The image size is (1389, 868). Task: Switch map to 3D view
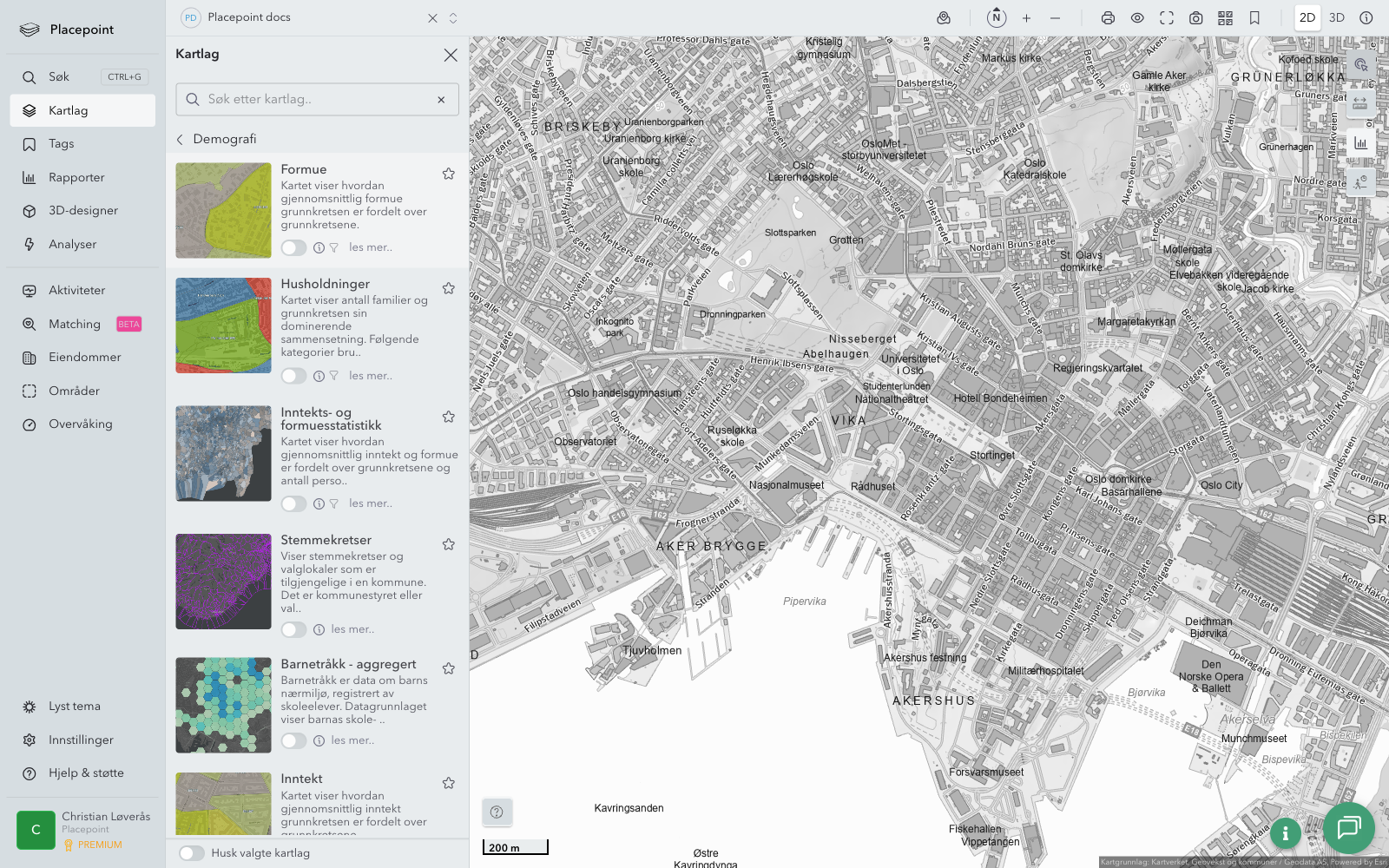pyautogui.click(x=1336, y=18)
